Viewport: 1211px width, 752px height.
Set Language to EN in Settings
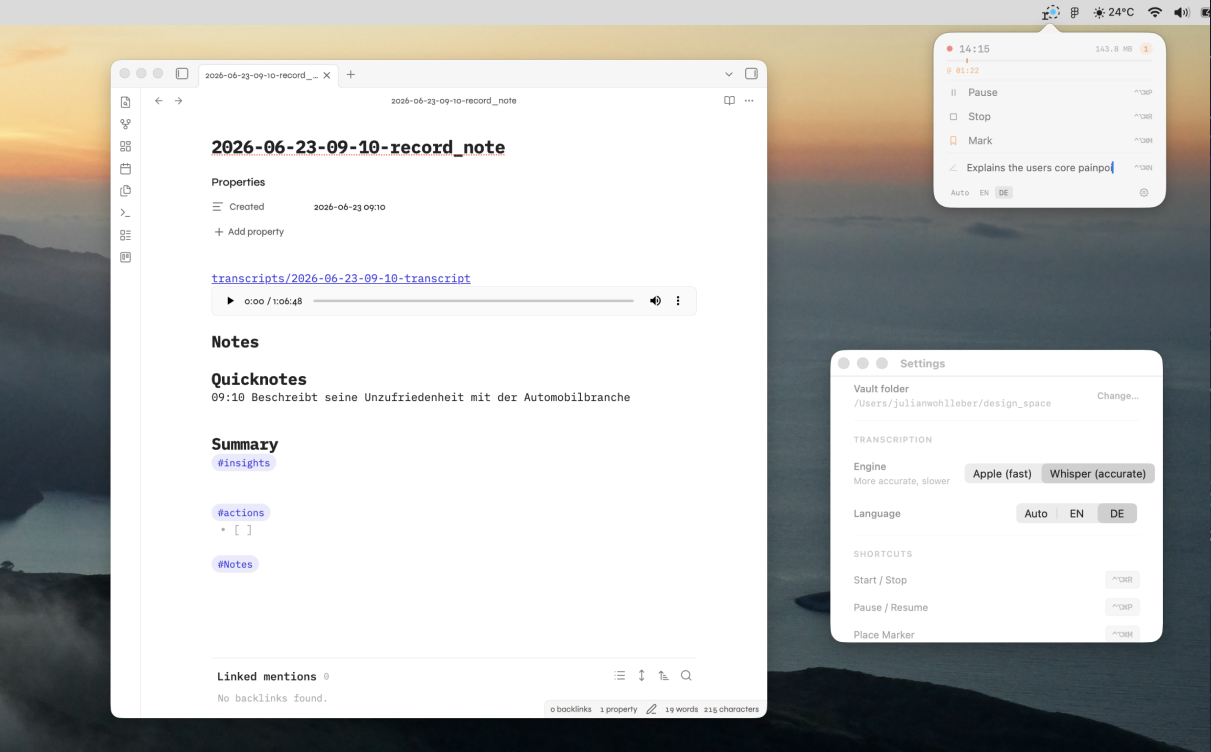click(1077, 514)
